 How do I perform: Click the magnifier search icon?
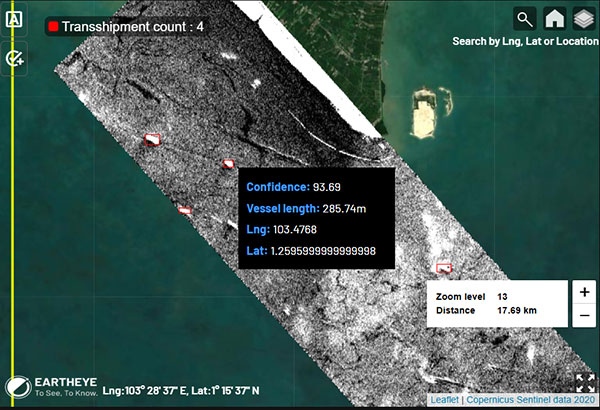pos(525,18)
